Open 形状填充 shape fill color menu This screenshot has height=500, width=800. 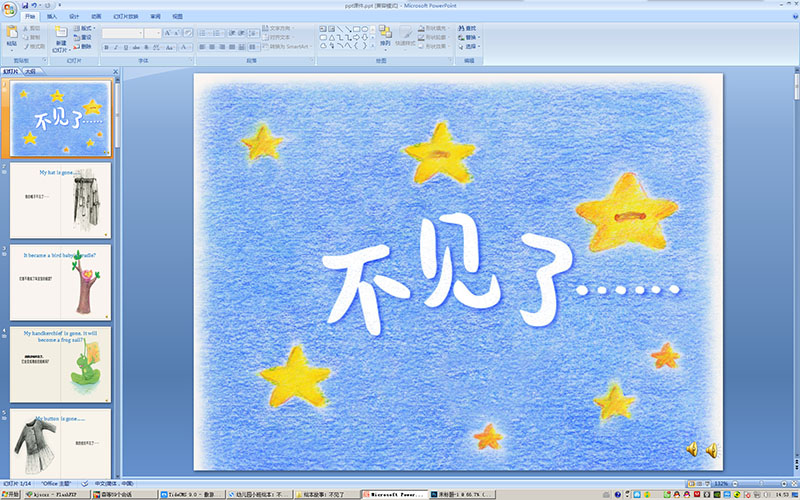pos(435,28)
